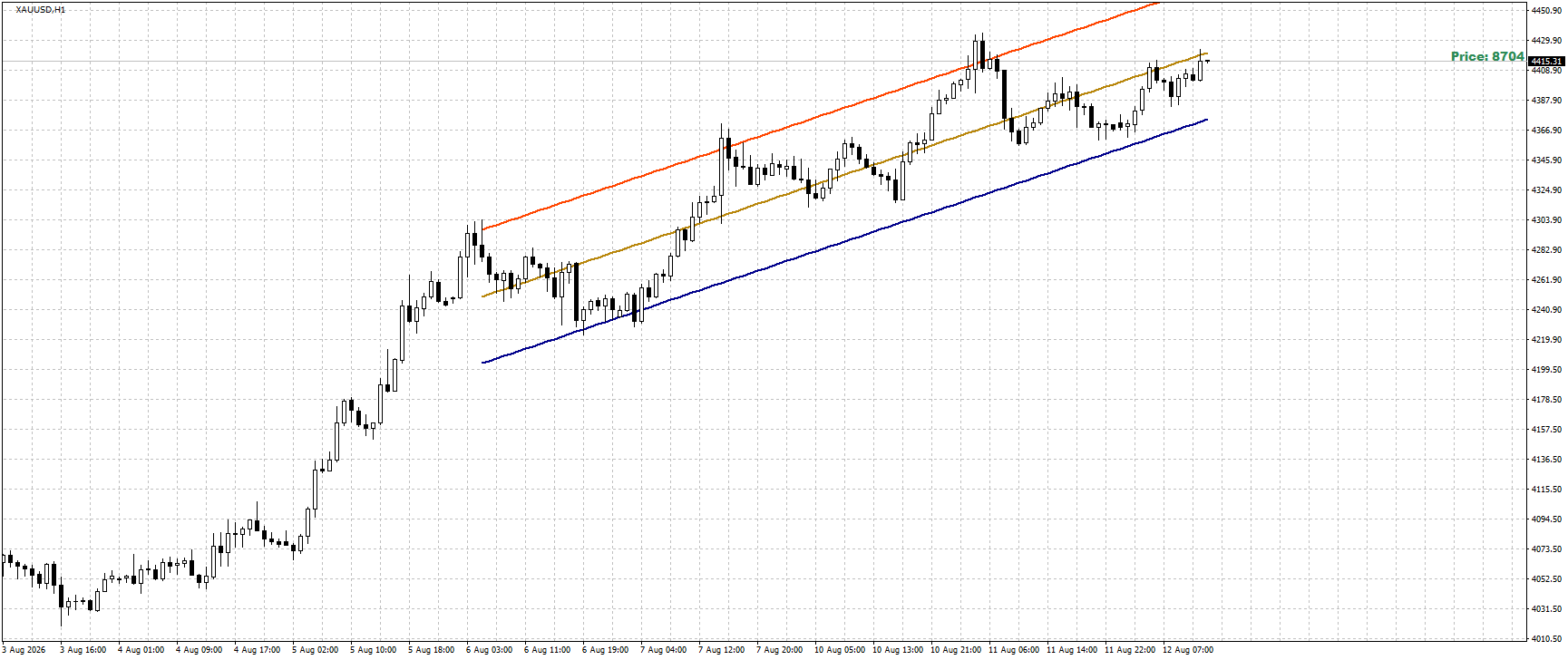Click the 4282.90 price scale label
Screen dimensions: 1568x660
[x=1546, y=250]
